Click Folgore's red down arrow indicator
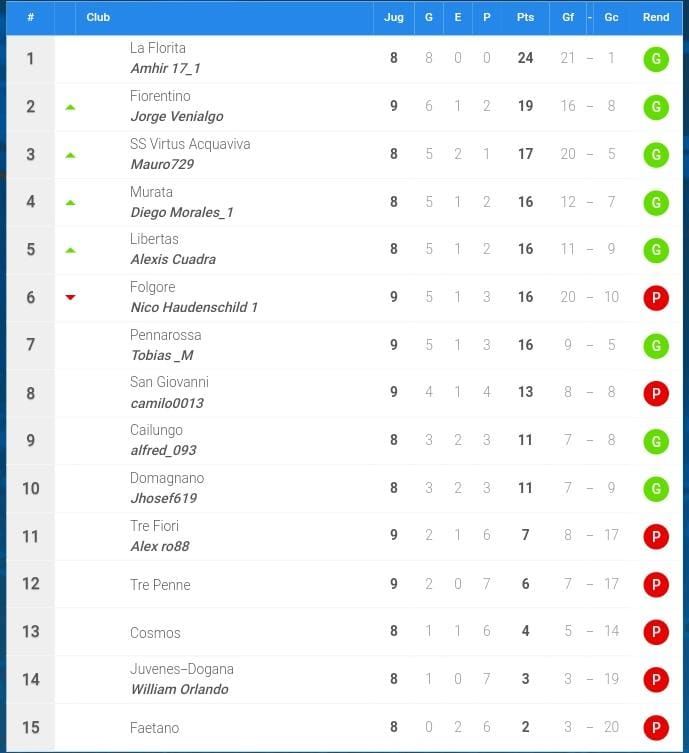 click(70, 297)
